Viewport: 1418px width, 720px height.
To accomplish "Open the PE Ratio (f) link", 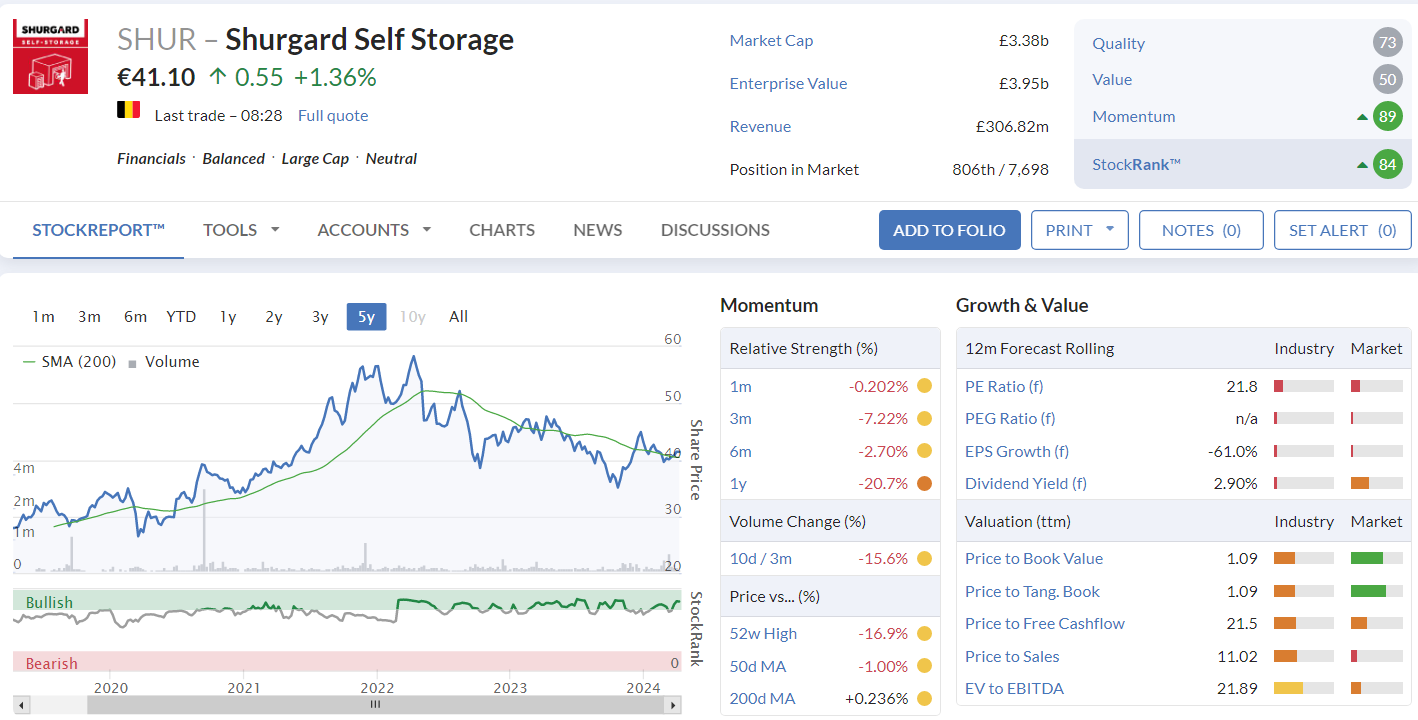I will tap(1004, 386).
